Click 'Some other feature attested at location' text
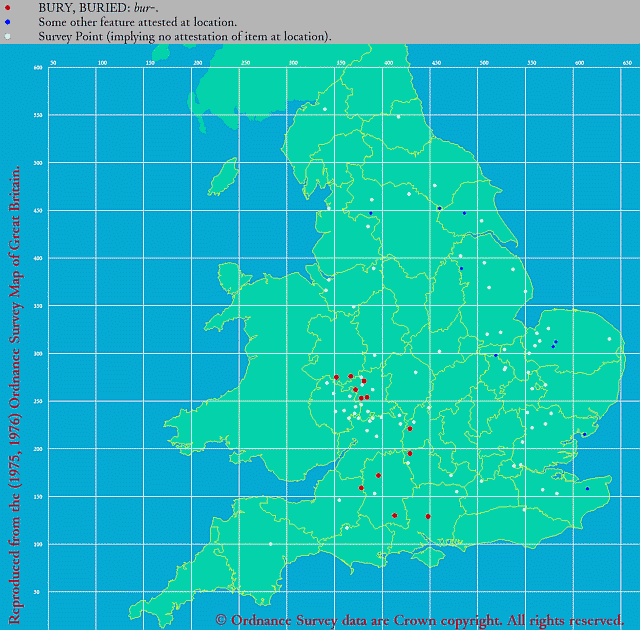The image size is (640, 630). click(x=137, y=22)
